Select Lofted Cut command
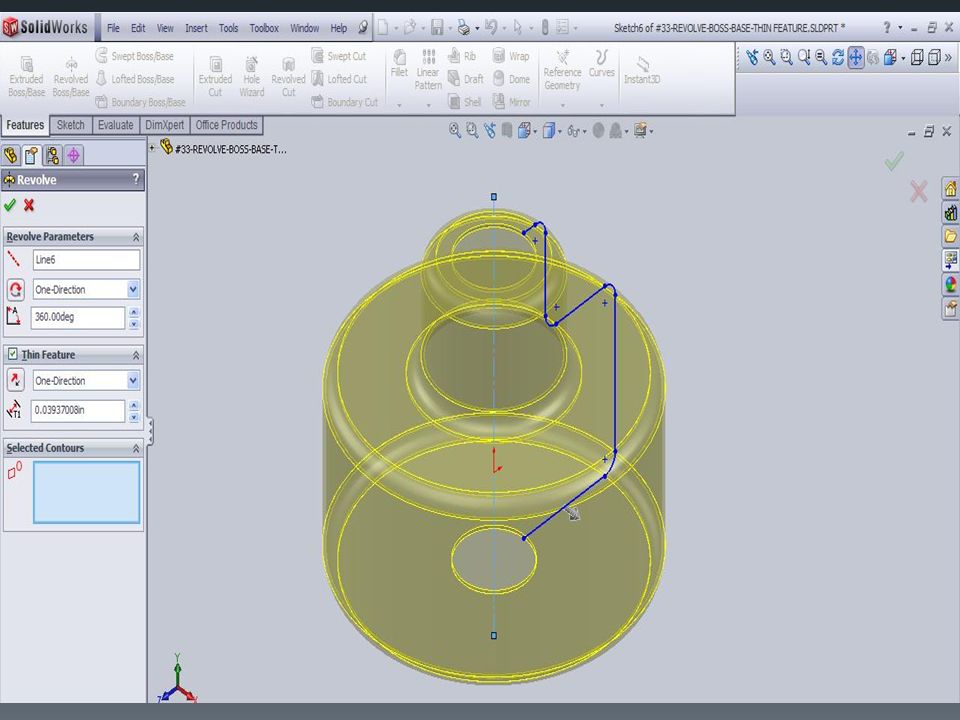Image resolution: width=960 pixels, height=720 pixels. coord(339,79)
